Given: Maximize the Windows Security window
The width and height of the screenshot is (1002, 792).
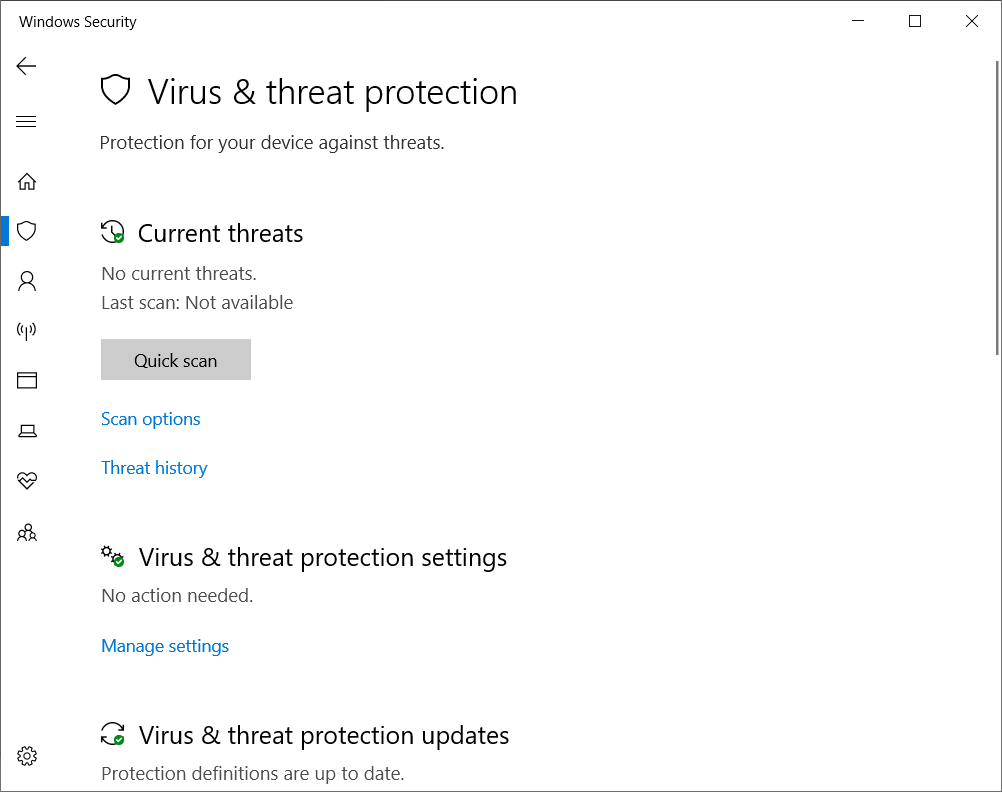Looking at the screenshot, I should tap(915, 21).
